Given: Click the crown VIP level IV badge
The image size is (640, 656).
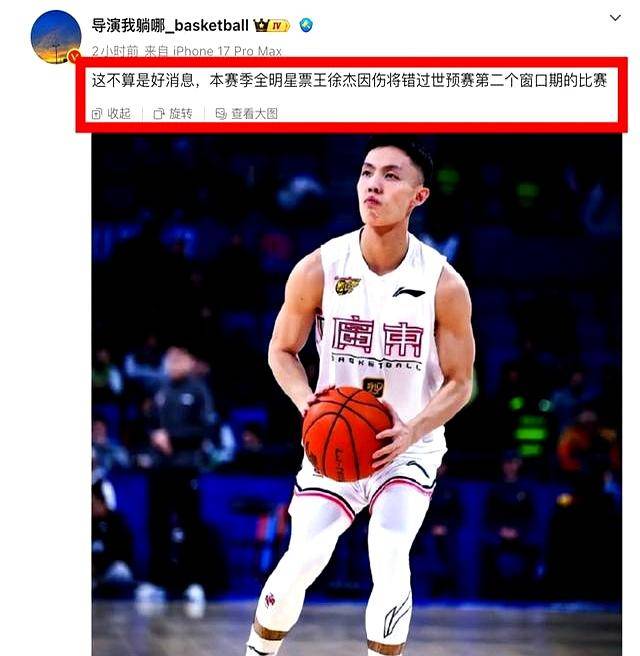Looking at the screenshot, I should 272,26.
